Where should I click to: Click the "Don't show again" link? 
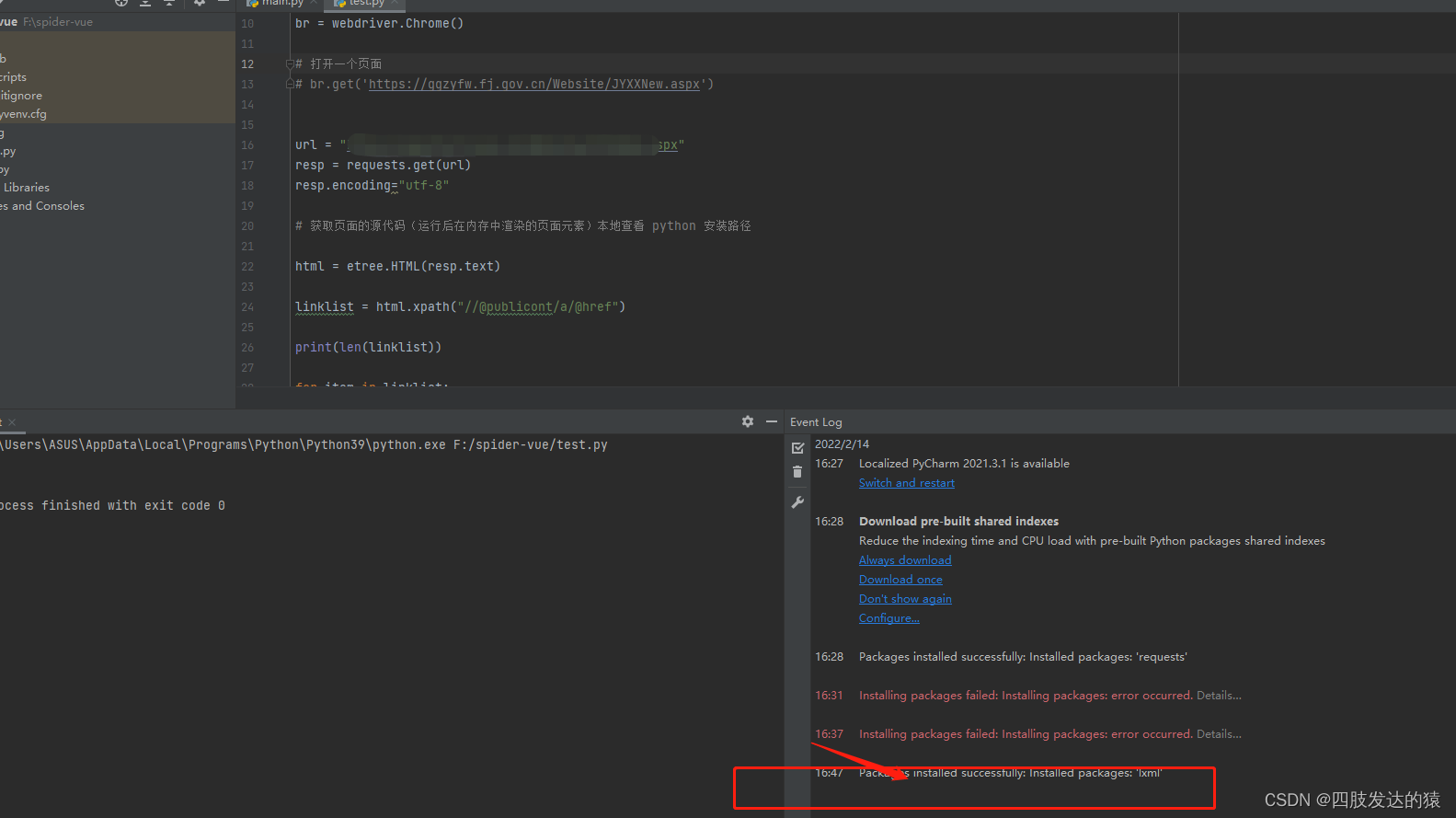(905, 599)
